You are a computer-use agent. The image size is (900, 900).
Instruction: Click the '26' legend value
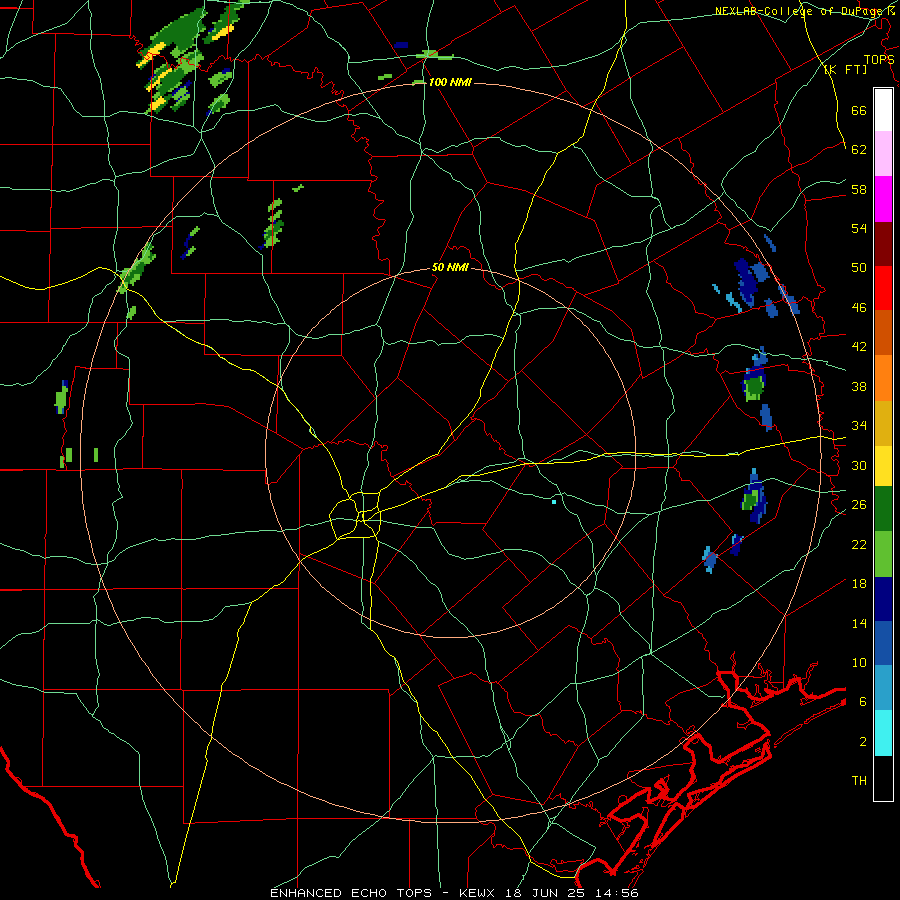[859, 505]
